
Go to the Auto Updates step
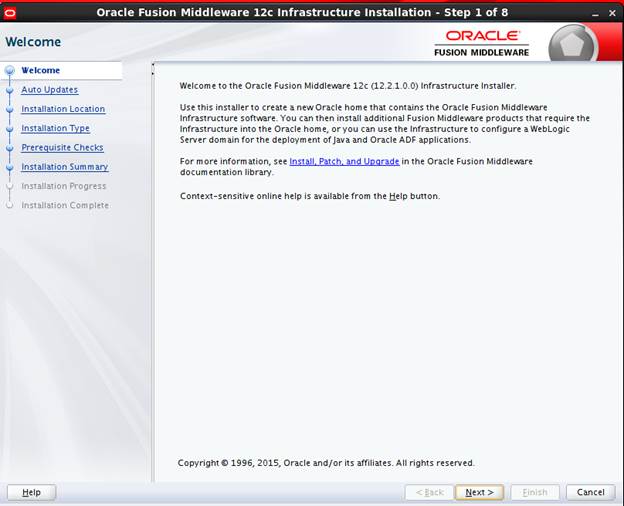coord(49,90)
